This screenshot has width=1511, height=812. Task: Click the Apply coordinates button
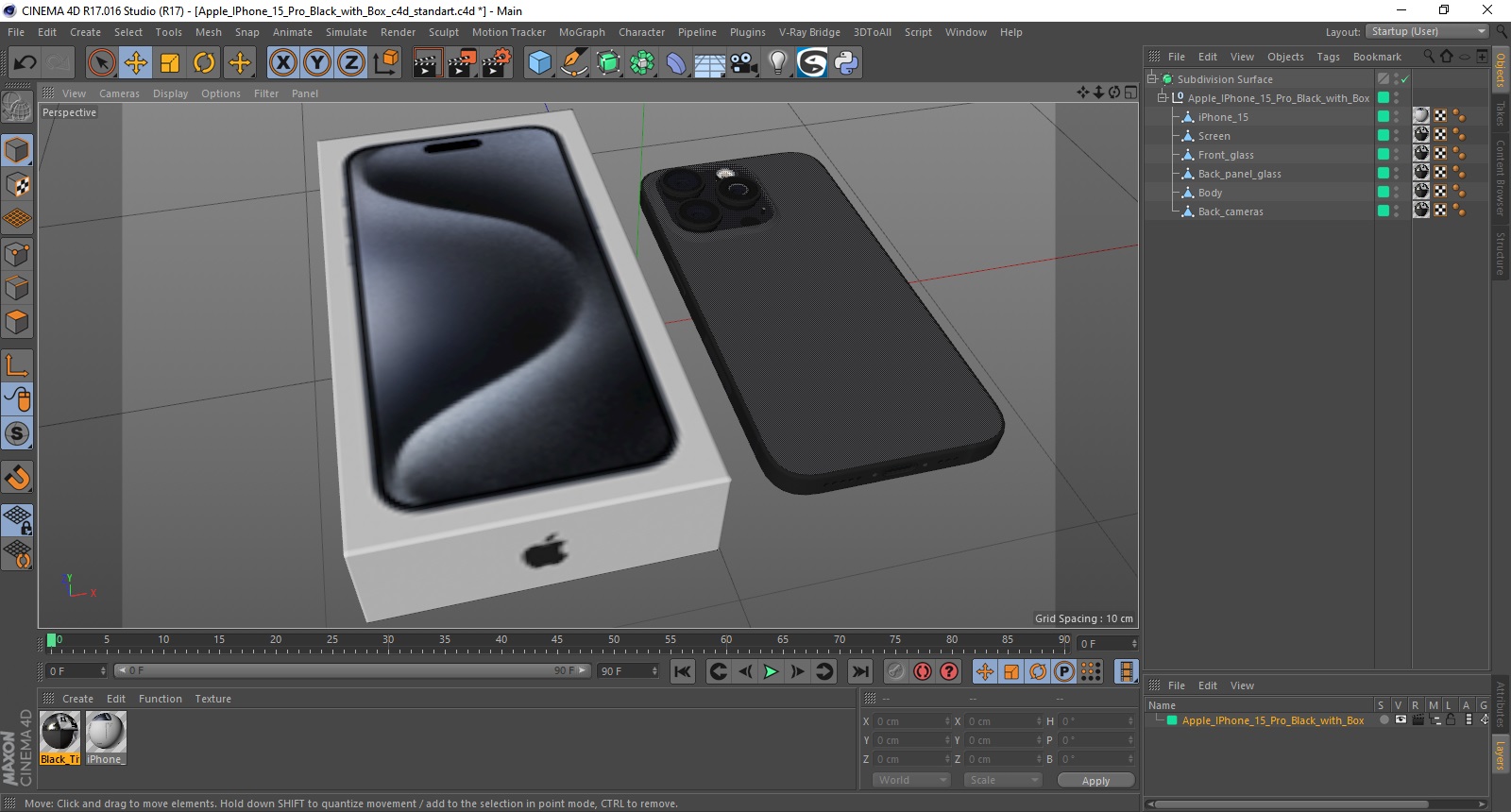[1095, 781]
